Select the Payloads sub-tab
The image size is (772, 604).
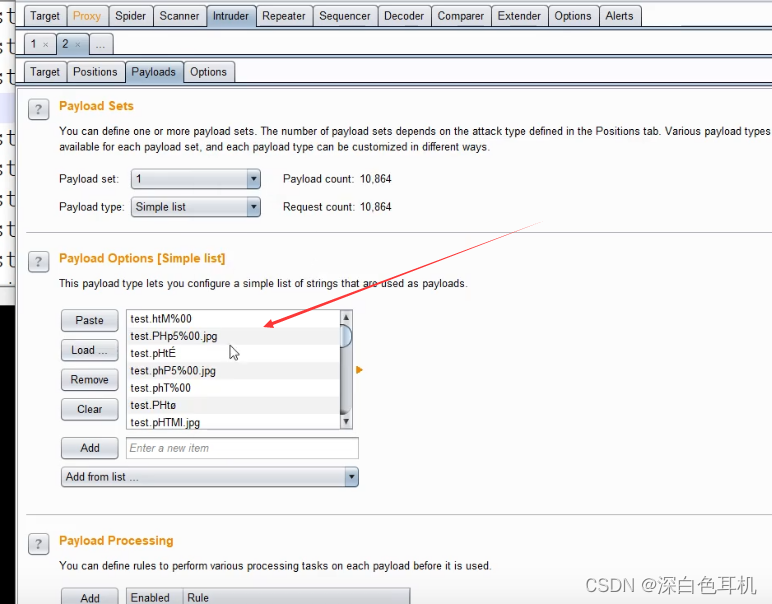coord(154,72)
